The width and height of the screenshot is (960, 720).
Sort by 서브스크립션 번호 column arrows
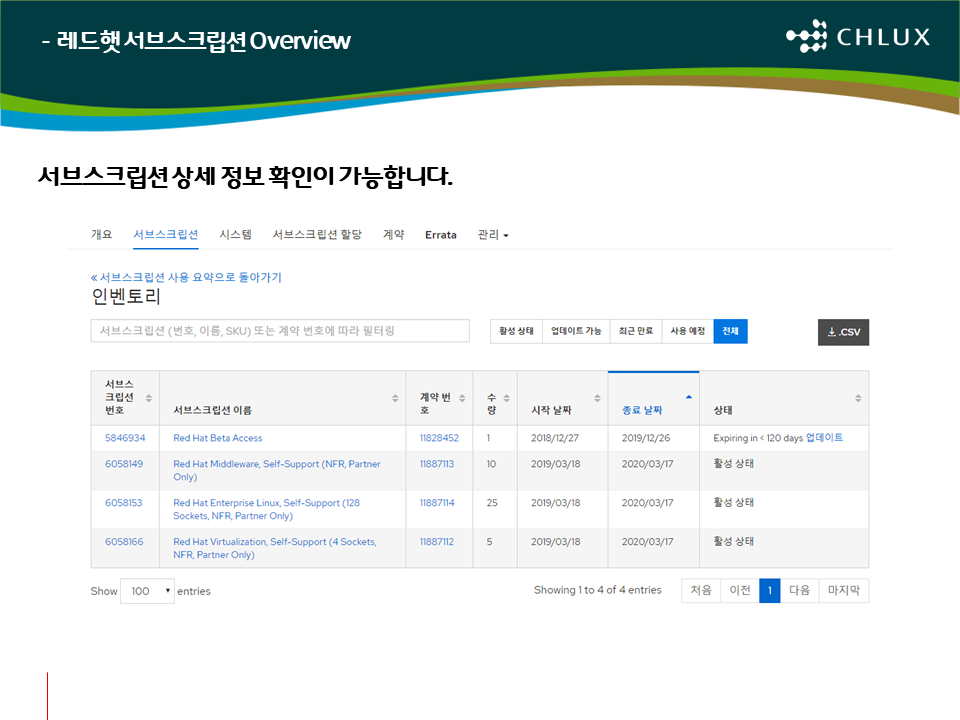pyautogui.click(x=149, y=398)
